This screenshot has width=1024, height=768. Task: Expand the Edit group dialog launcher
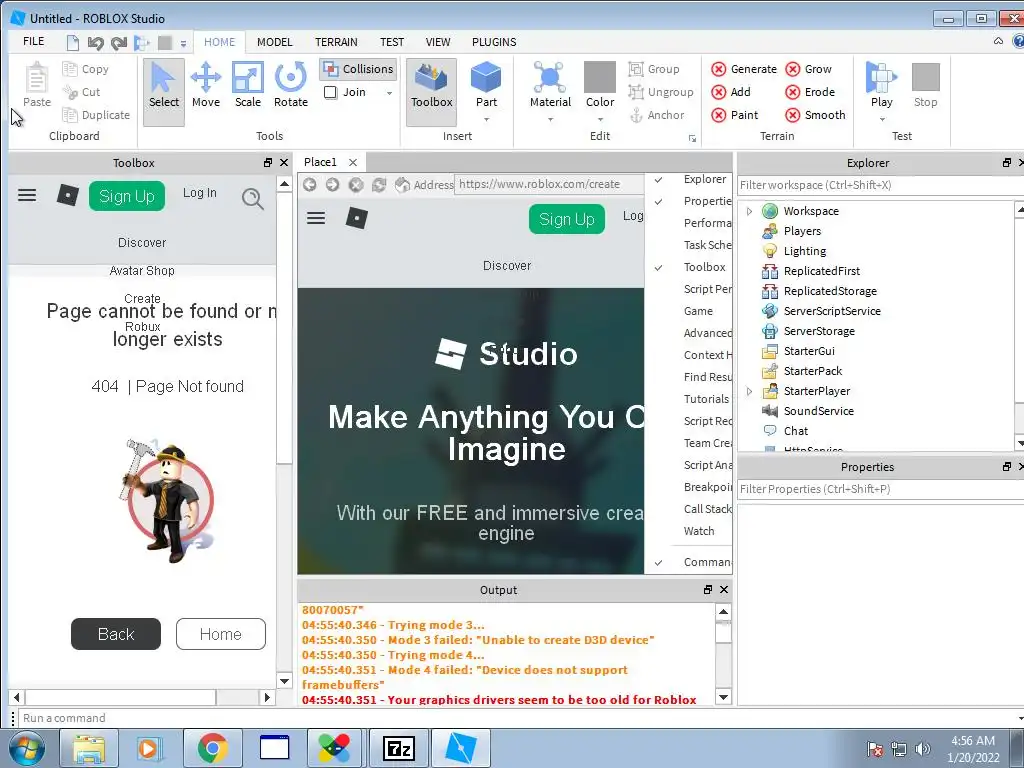[692, 138]
